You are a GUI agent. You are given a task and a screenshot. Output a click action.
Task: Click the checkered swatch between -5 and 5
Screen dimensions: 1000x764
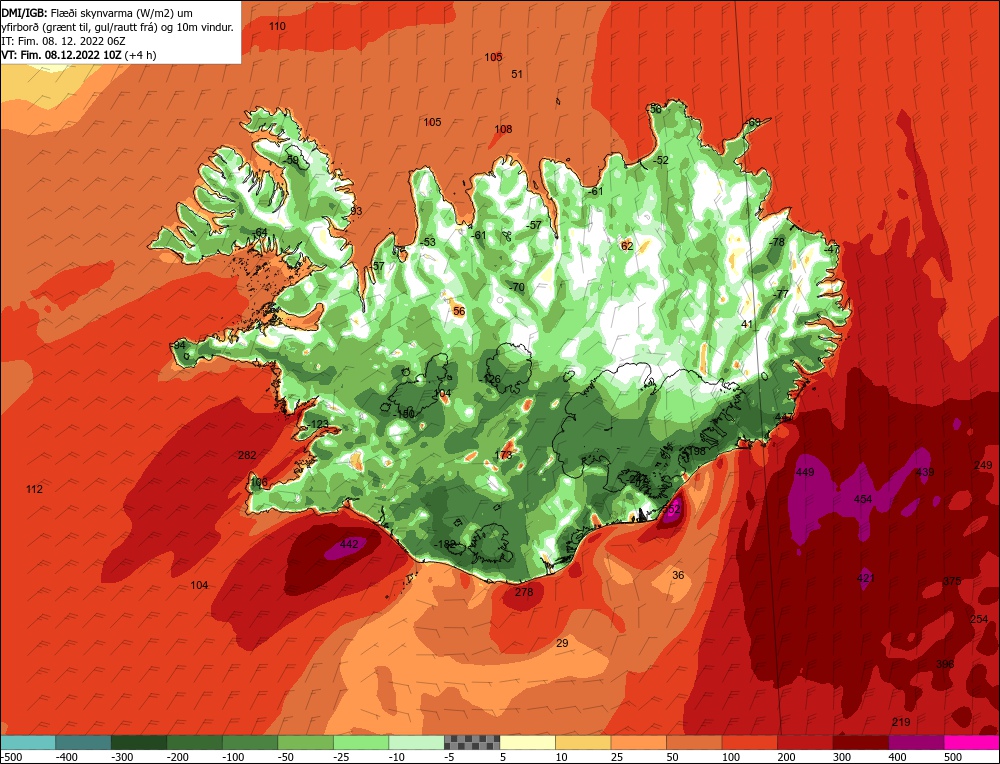click(x=472, y=742)
